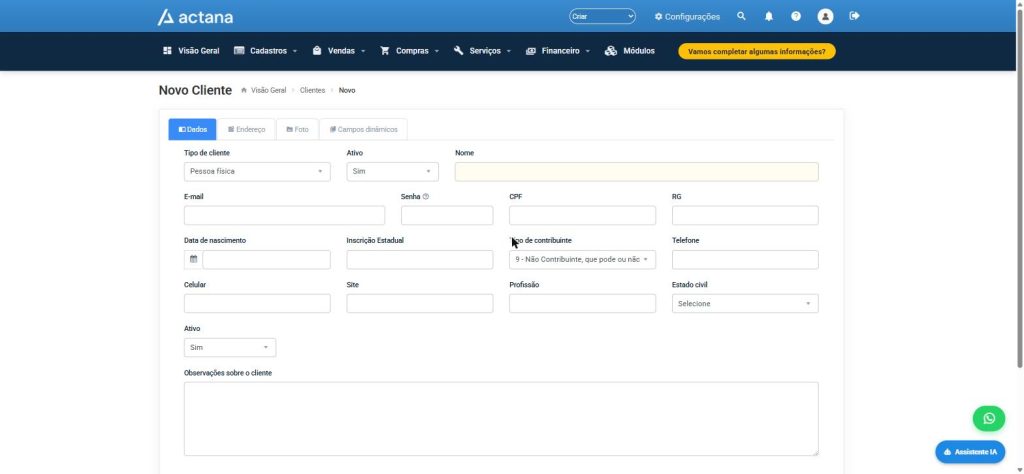Open the Ativo dropdown below Celular

230,347
